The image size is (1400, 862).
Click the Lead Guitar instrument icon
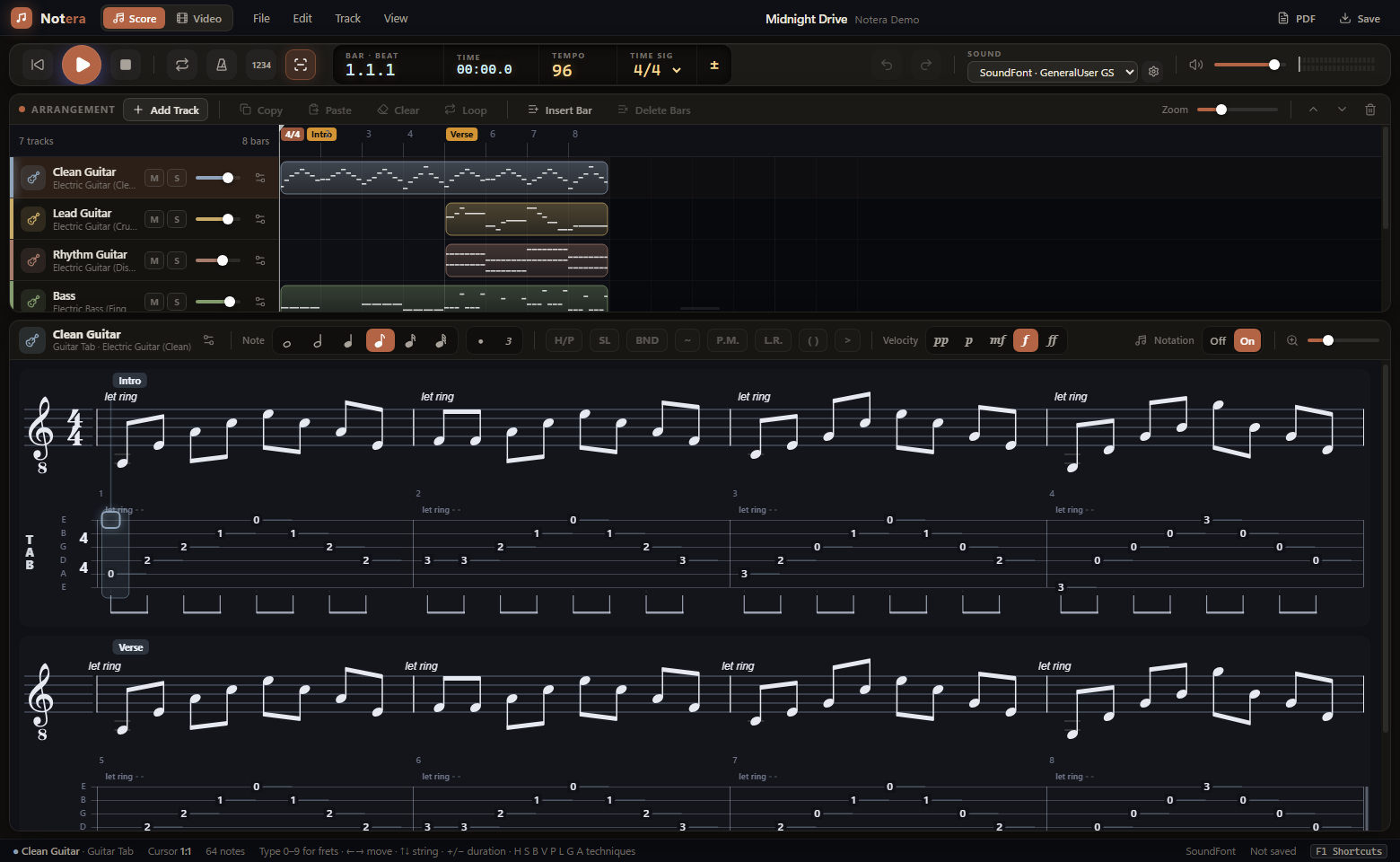tap(33, 219)
